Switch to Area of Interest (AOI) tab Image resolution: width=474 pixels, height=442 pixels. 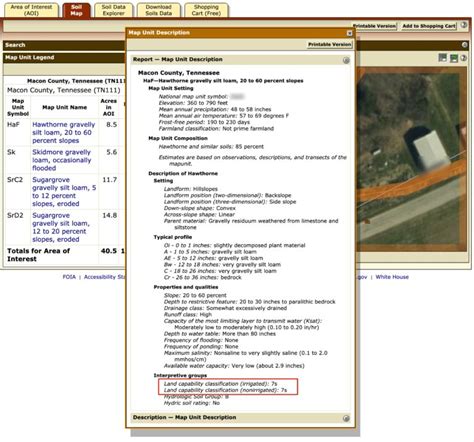pos(31,10)
